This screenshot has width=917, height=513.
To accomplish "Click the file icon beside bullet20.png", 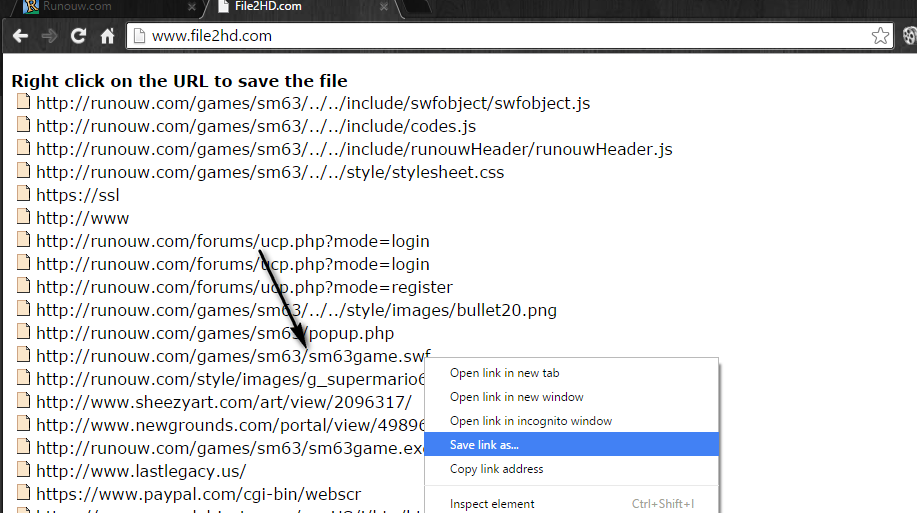I will (x=23, y=308).
